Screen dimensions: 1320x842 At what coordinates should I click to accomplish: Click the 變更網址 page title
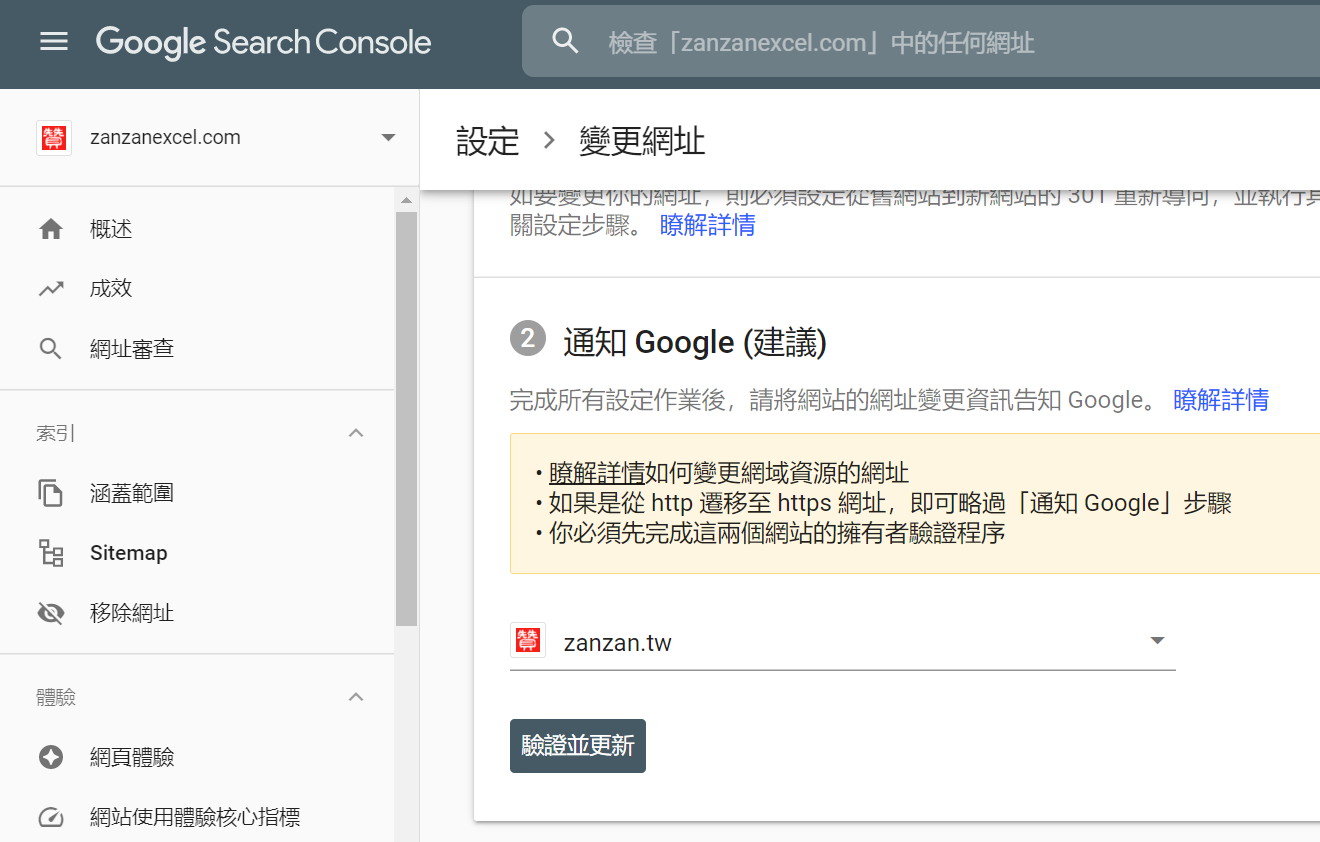[x=642, y=141]
